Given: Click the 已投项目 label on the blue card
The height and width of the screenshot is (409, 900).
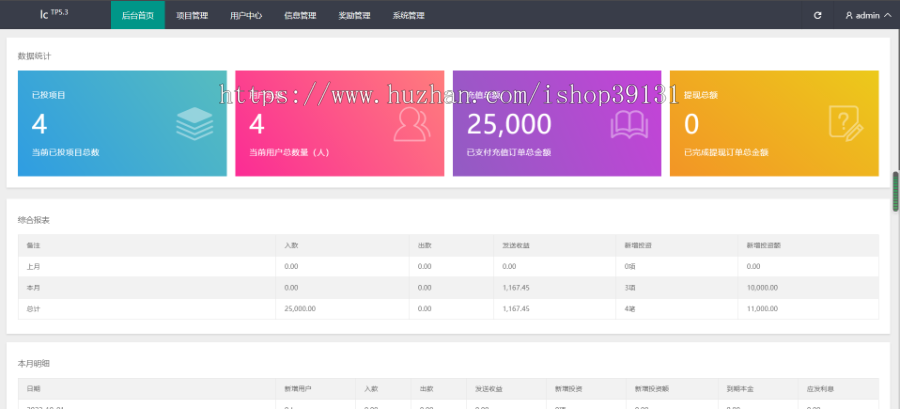Looking at the screenshot, I should pyautogui.click(x=48, y=95).
